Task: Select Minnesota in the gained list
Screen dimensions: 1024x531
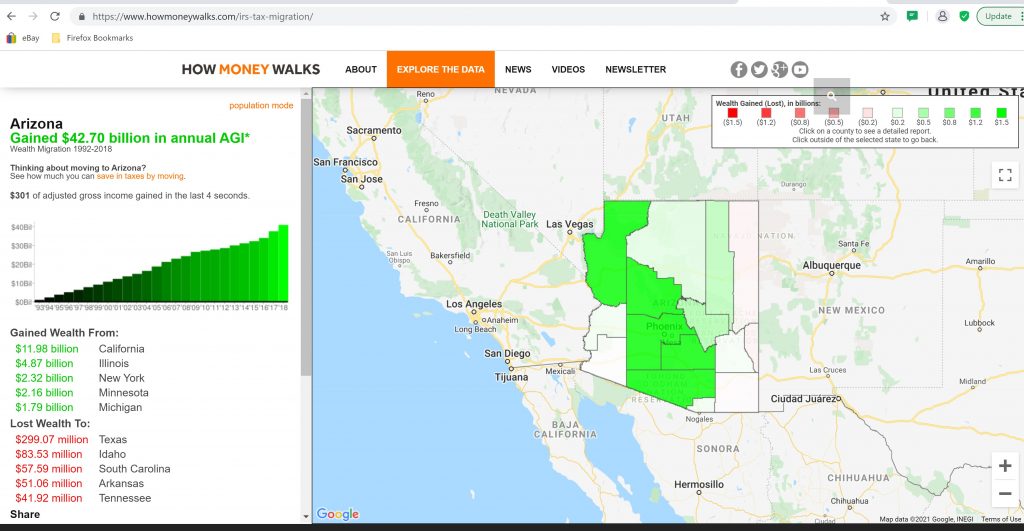Action: (123, 393)
